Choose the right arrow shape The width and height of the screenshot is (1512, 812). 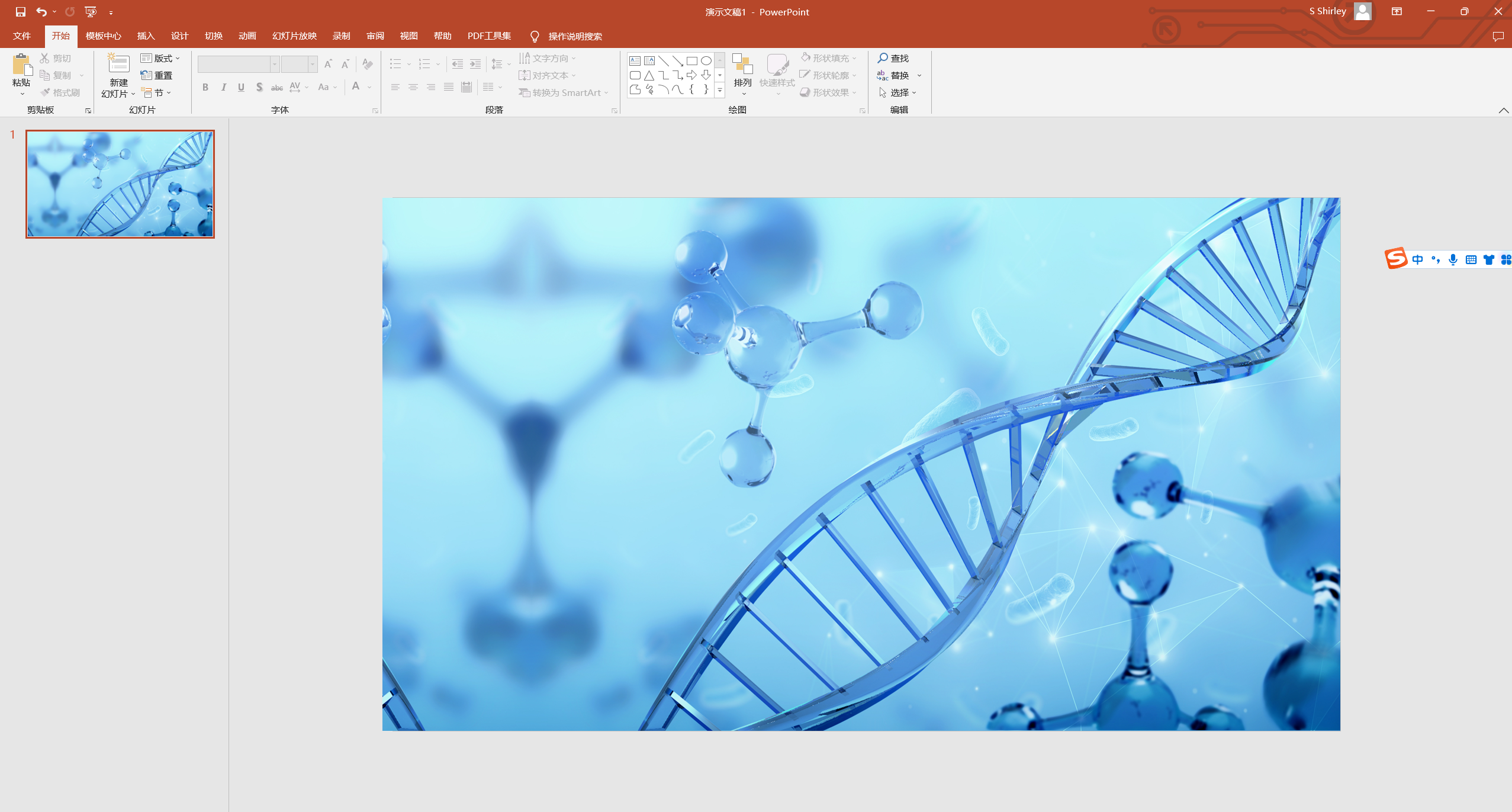click(691, 75)
